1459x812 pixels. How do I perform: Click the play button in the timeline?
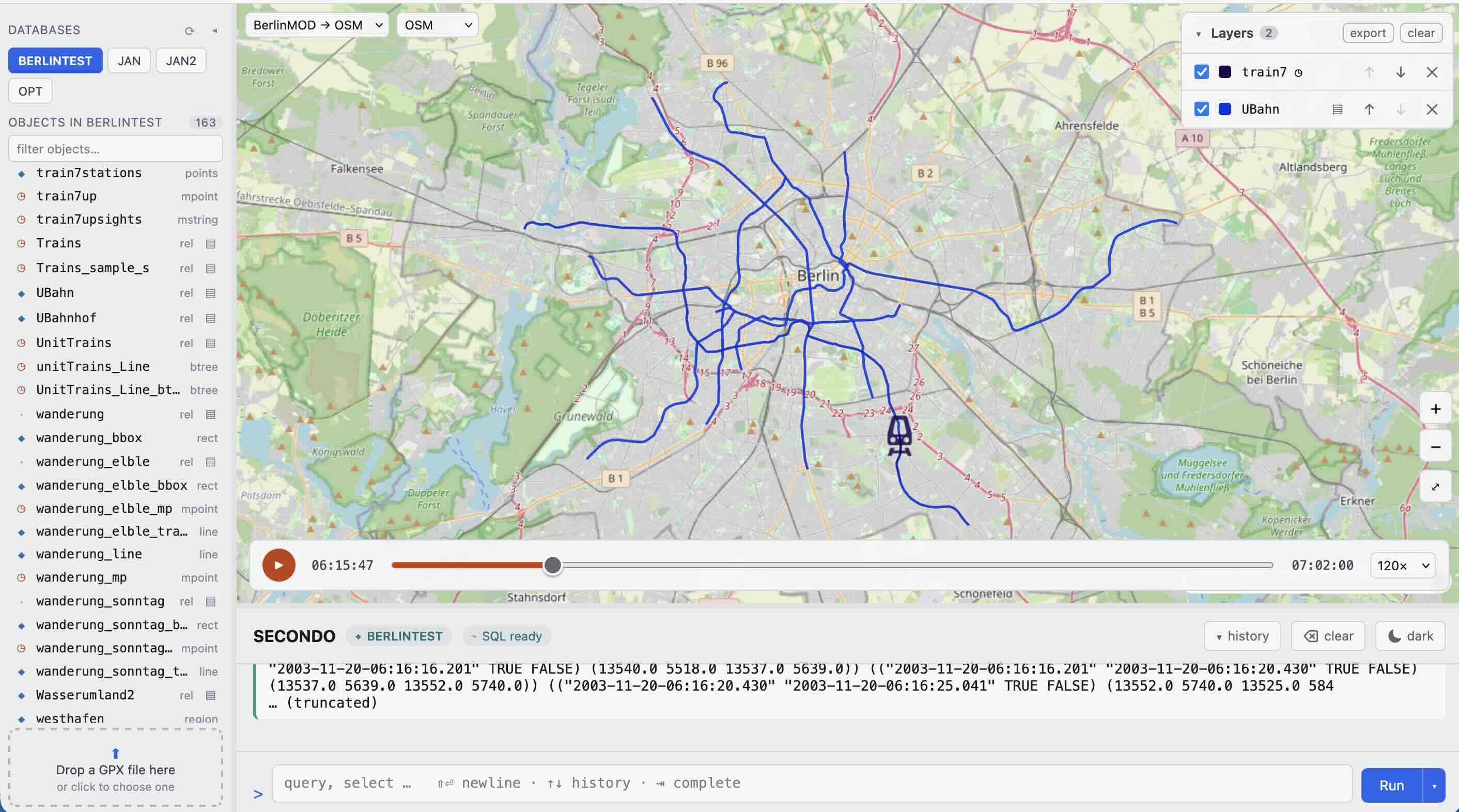click(x=278, y=565)
